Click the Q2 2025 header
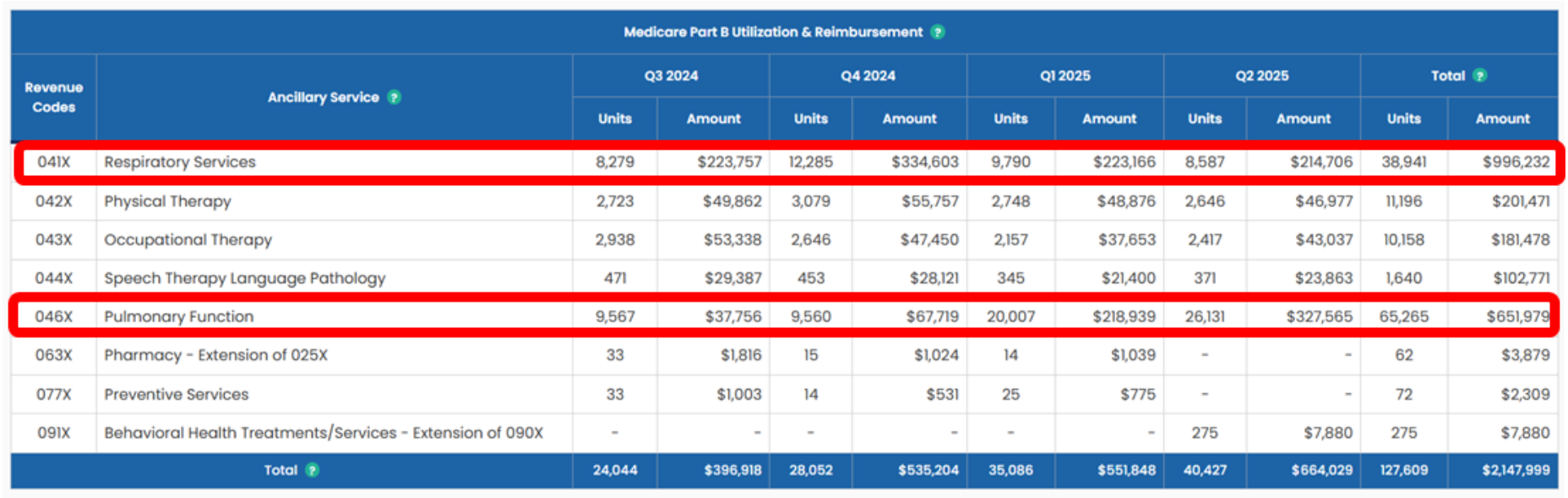Viewport: 1568px width, 498px height. (1261, 75)
